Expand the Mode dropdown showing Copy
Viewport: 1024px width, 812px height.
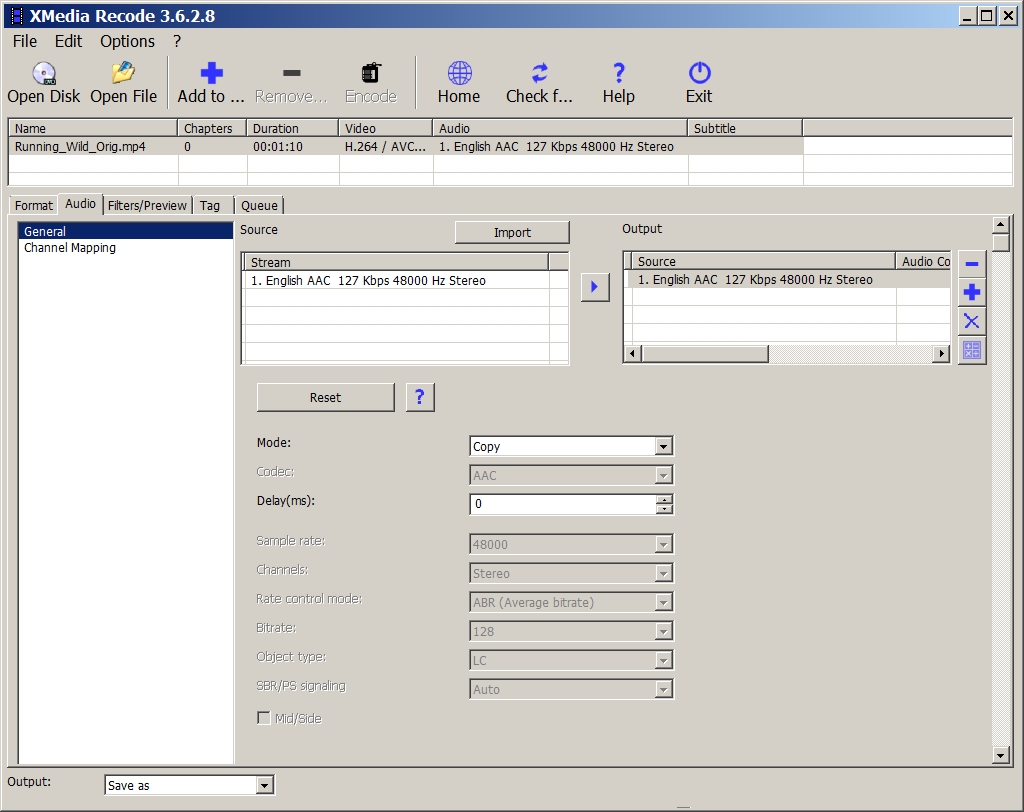coord(663,447)
